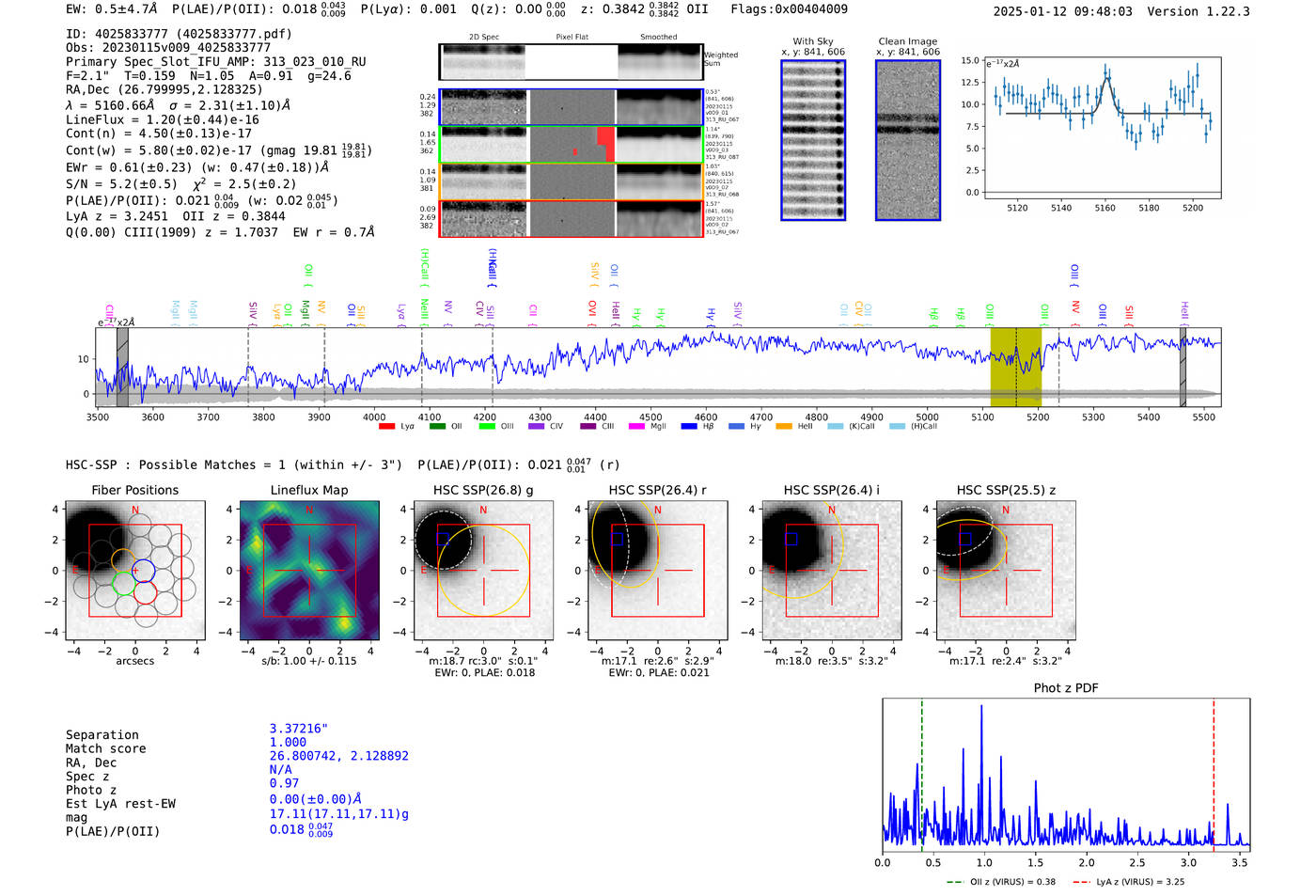Click the λ = 5160.66Å wavelength value
This screenshot has height=896, width=1316.
pyautogui.click(x=109, y=105)
